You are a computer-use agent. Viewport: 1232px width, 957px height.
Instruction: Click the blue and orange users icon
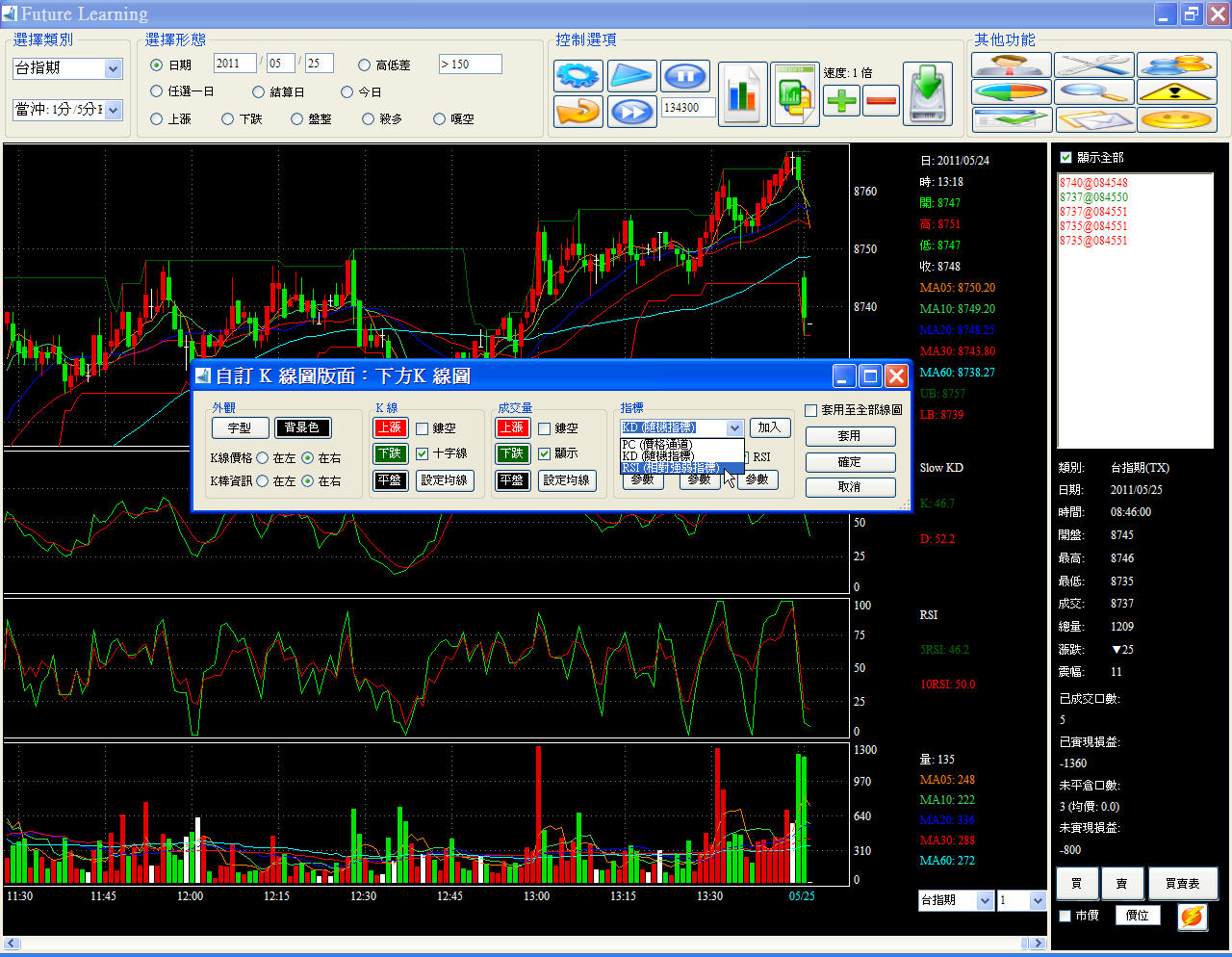[x=1176, y=65]
